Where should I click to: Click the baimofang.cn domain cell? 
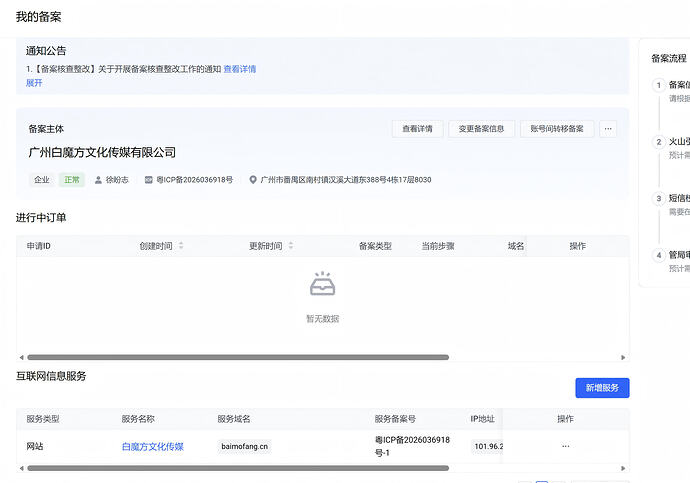tap(244, 446)
